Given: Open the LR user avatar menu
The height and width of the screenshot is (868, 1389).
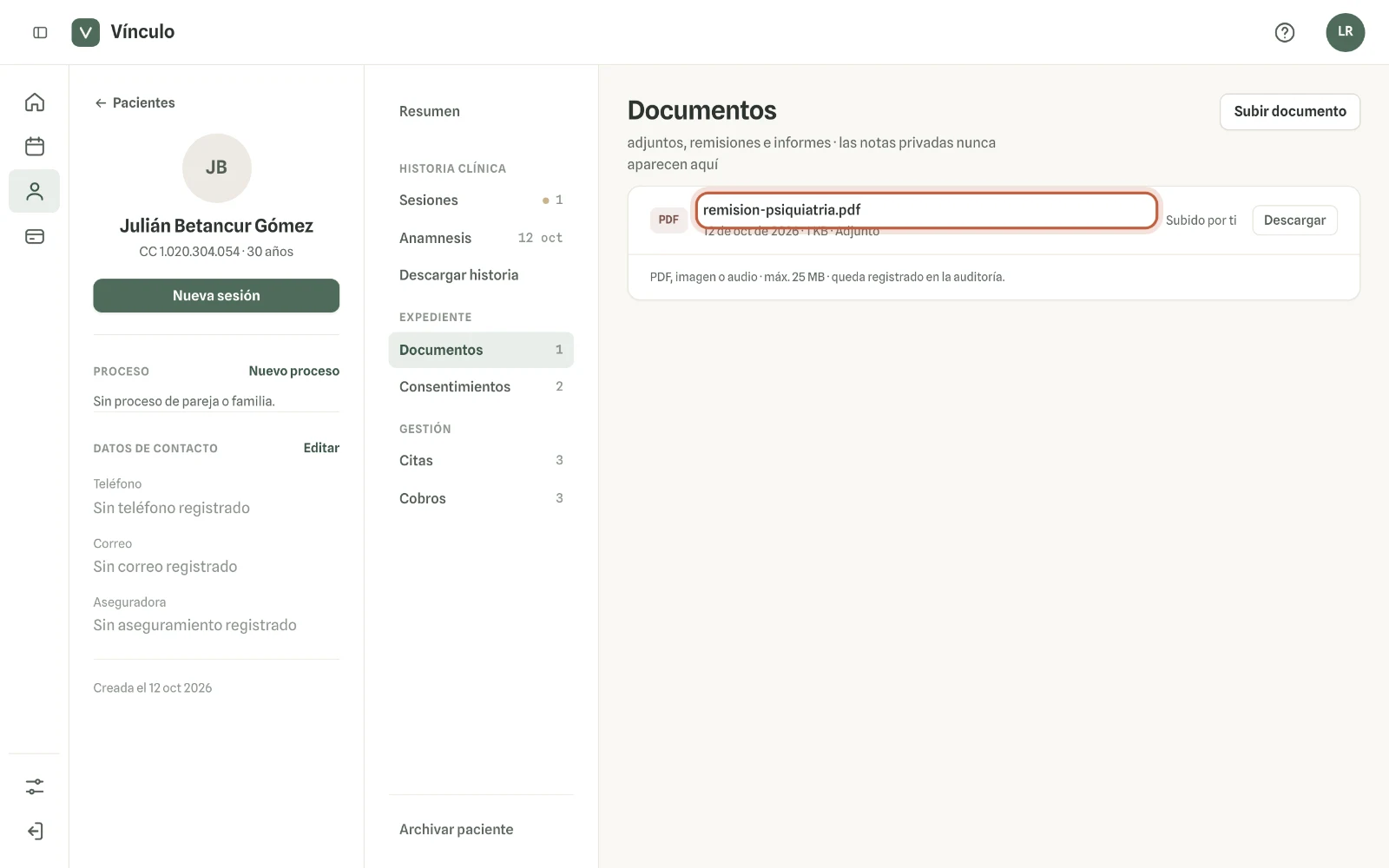Looking at the screenshot, I should click(x=1345, y=32).
